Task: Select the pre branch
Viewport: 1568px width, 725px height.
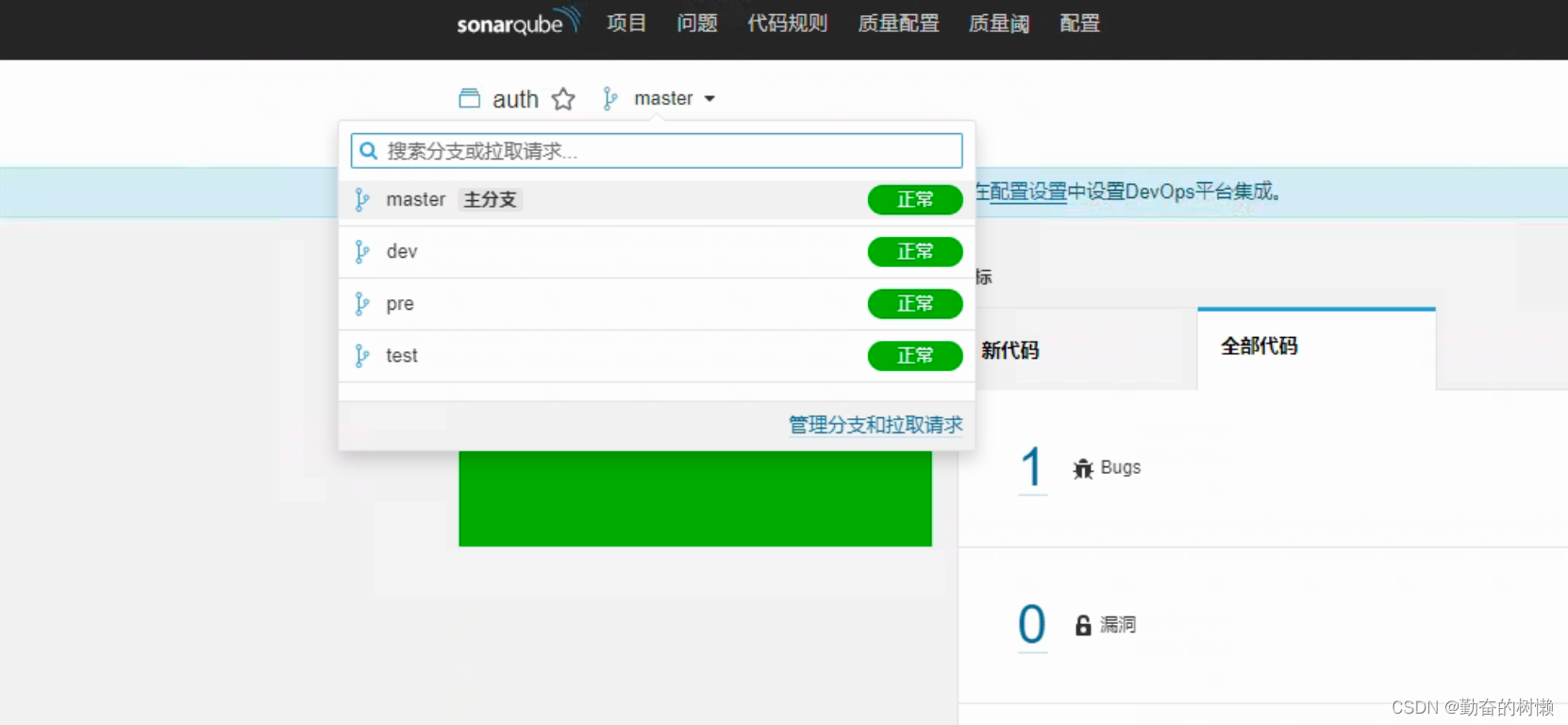Action: coord(657,304)
